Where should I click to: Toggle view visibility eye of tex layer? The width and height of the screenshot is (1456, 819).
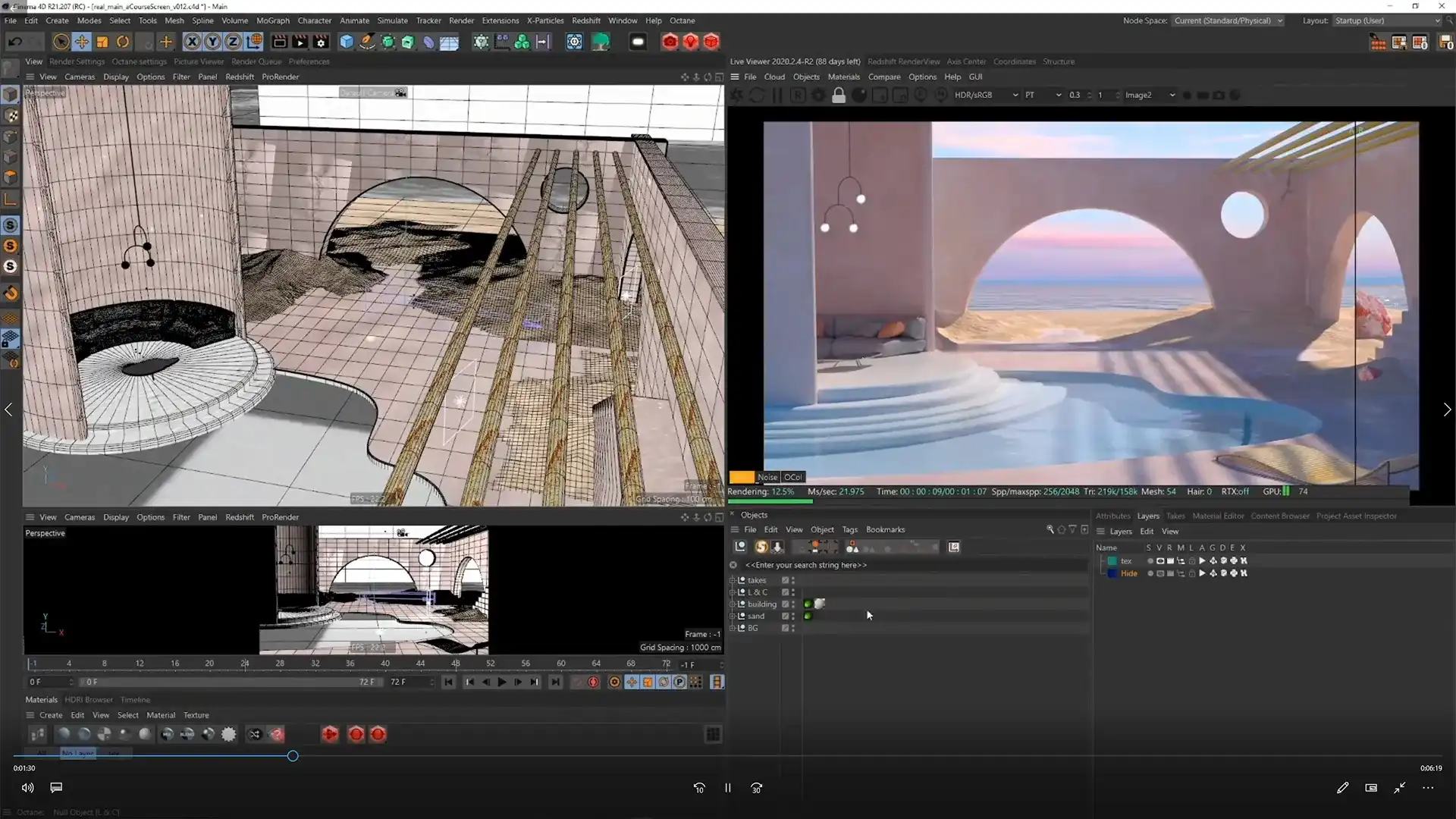click(x=1159, y=561)
